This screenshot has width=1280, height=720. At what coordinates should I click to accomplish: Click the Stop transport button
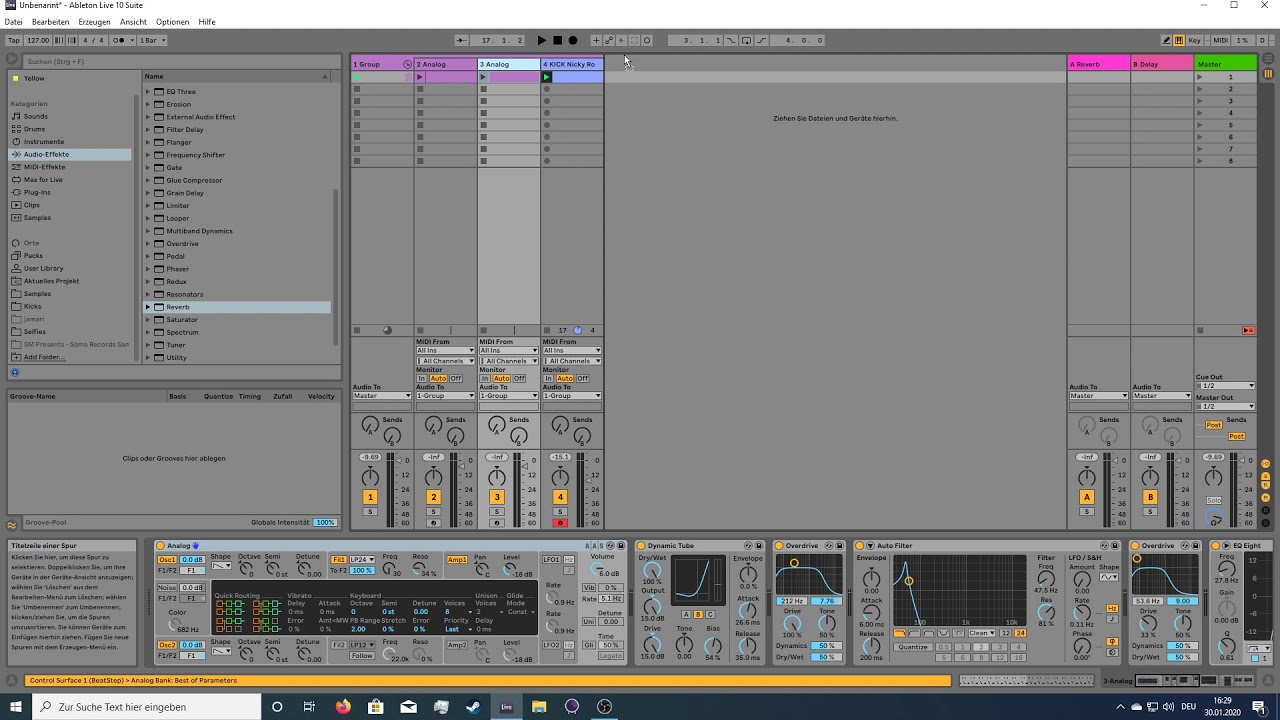click(x=558, y=40)
